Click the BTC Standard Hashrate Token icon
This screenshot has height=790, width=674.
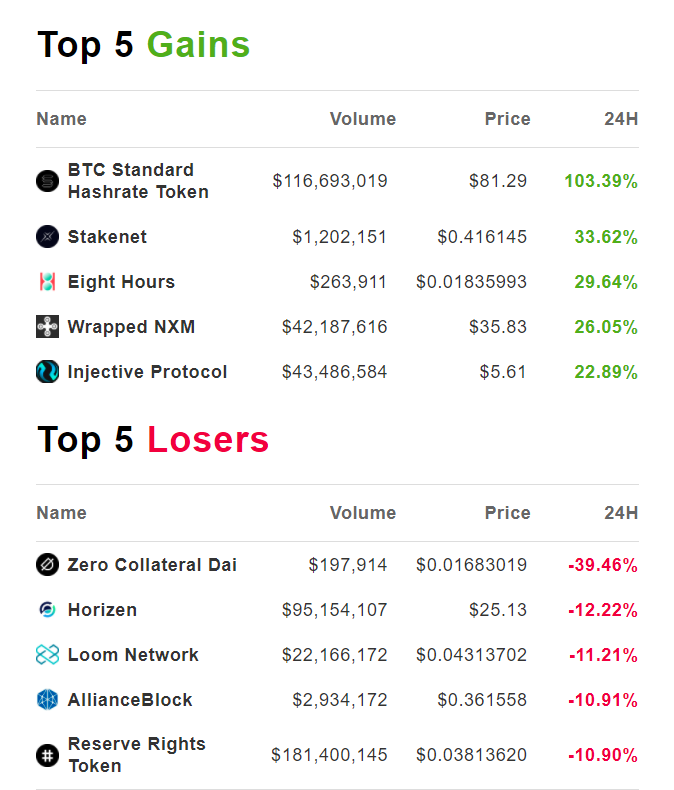click(x=47, y=181)
